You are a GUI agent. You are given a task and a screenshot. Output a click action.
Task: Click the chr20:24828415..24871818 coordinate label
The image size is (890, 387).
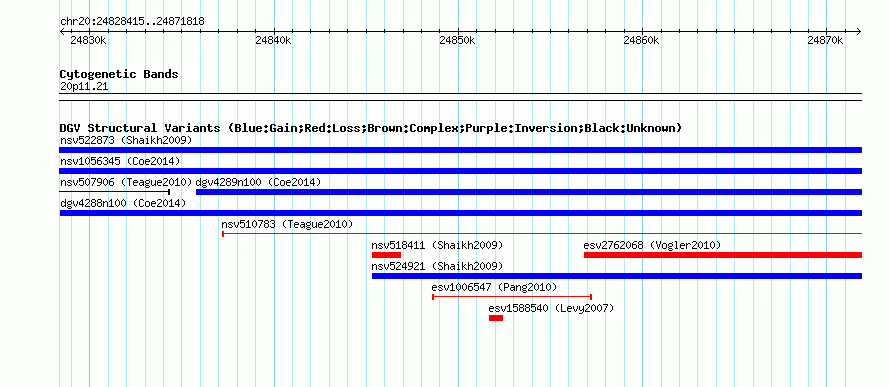(x=132, y=22)
